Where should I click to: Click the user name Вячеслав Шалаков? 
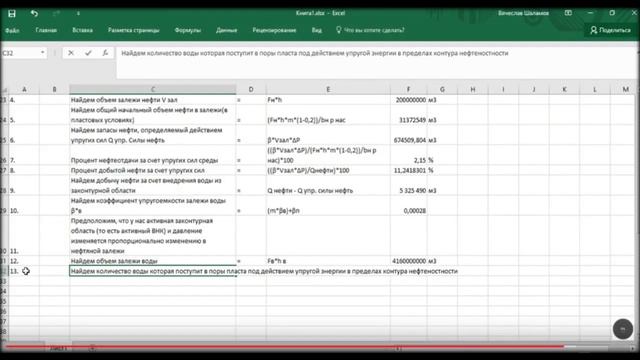[x=523, y=13]
